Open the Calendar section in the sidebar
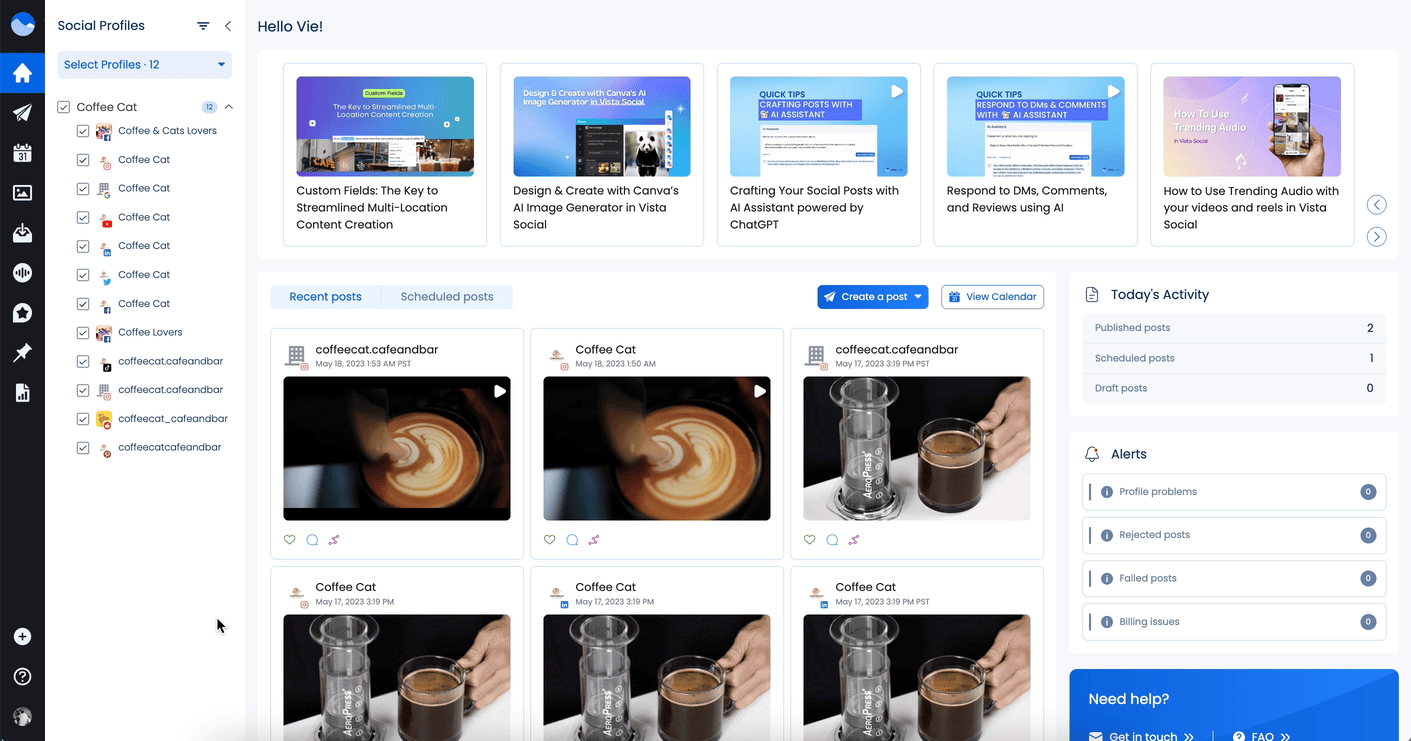This screenshot has width=1411, height=741. (22, 152)
